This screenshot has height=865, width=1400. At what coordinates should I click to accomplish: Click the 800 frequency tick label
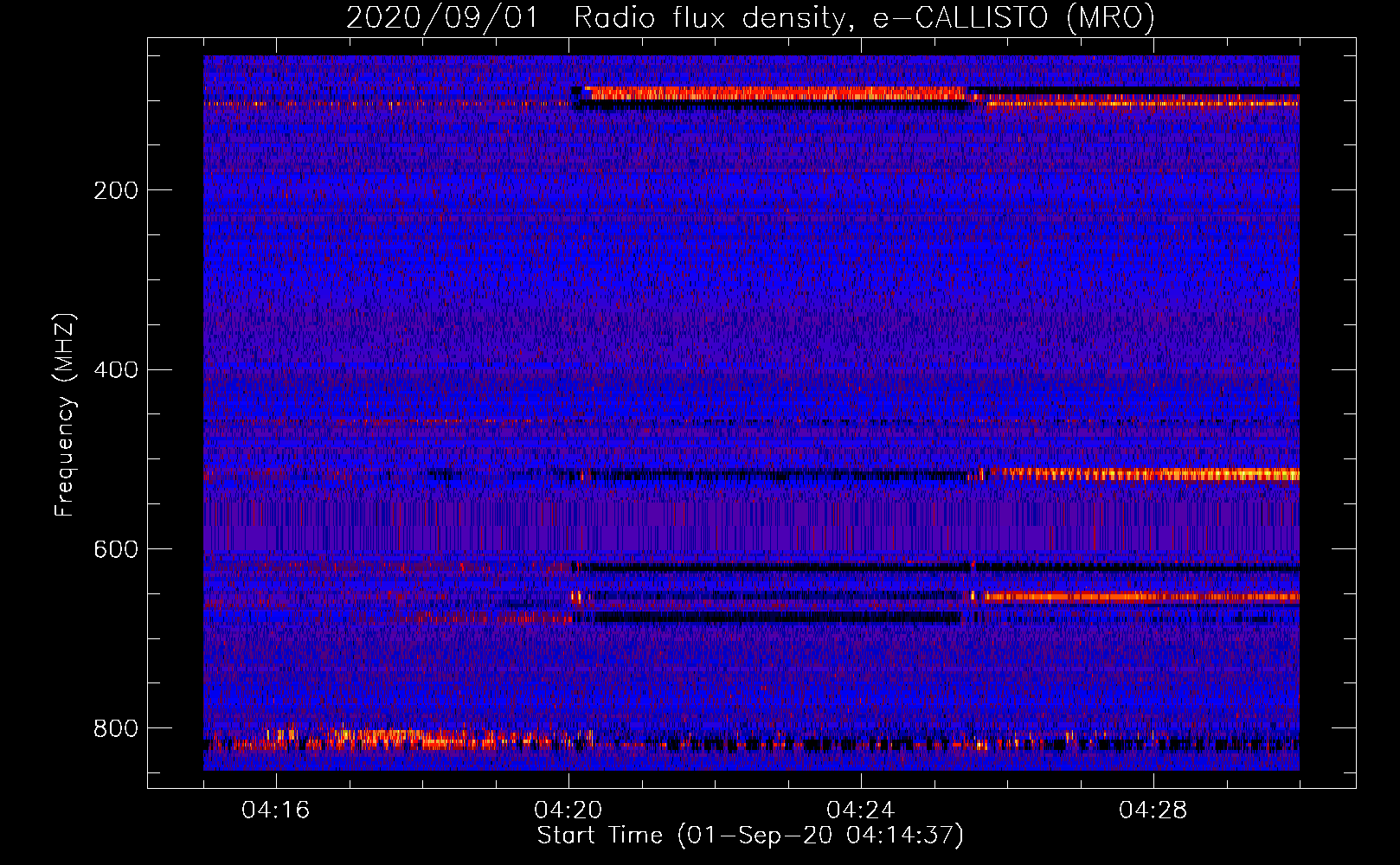[116, 728]
